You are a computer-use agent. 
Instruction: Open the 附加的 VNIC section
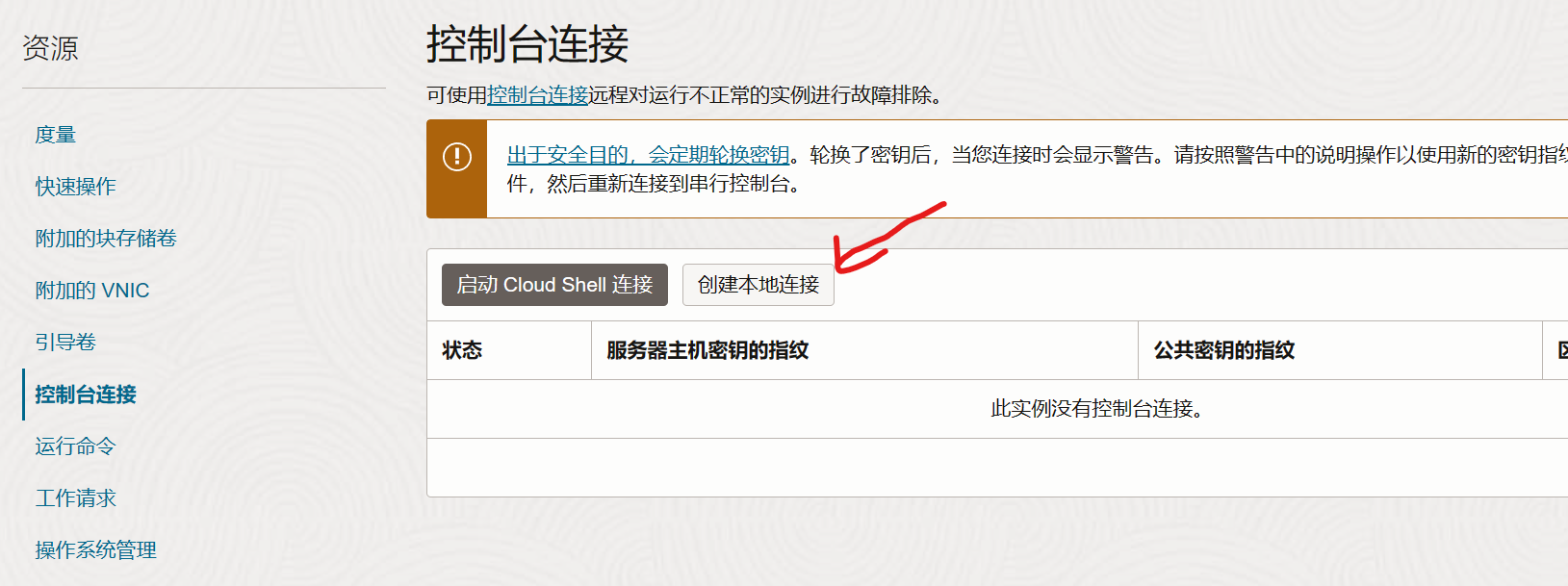pyautogui.click(x=92, y=291)
